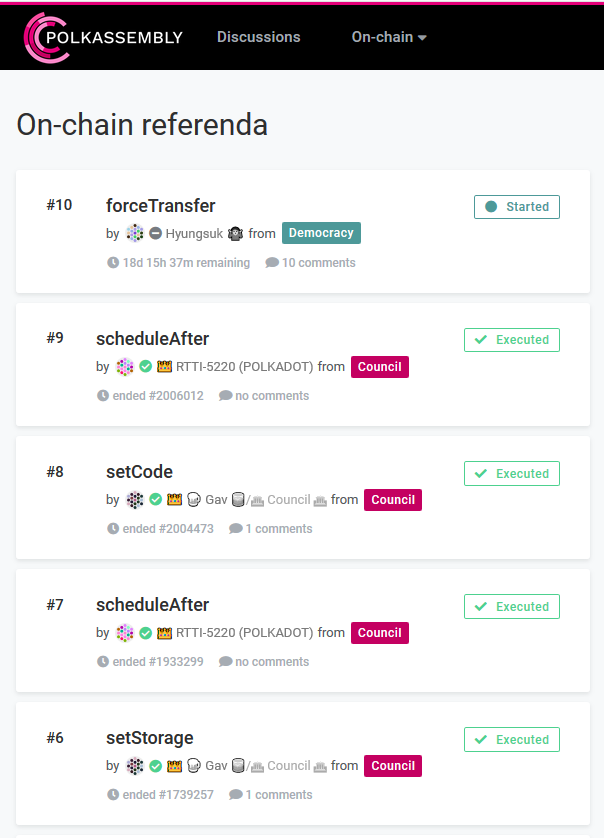Click the council crown icon on setCode author

pyautogui.click(x=174, y=500)
